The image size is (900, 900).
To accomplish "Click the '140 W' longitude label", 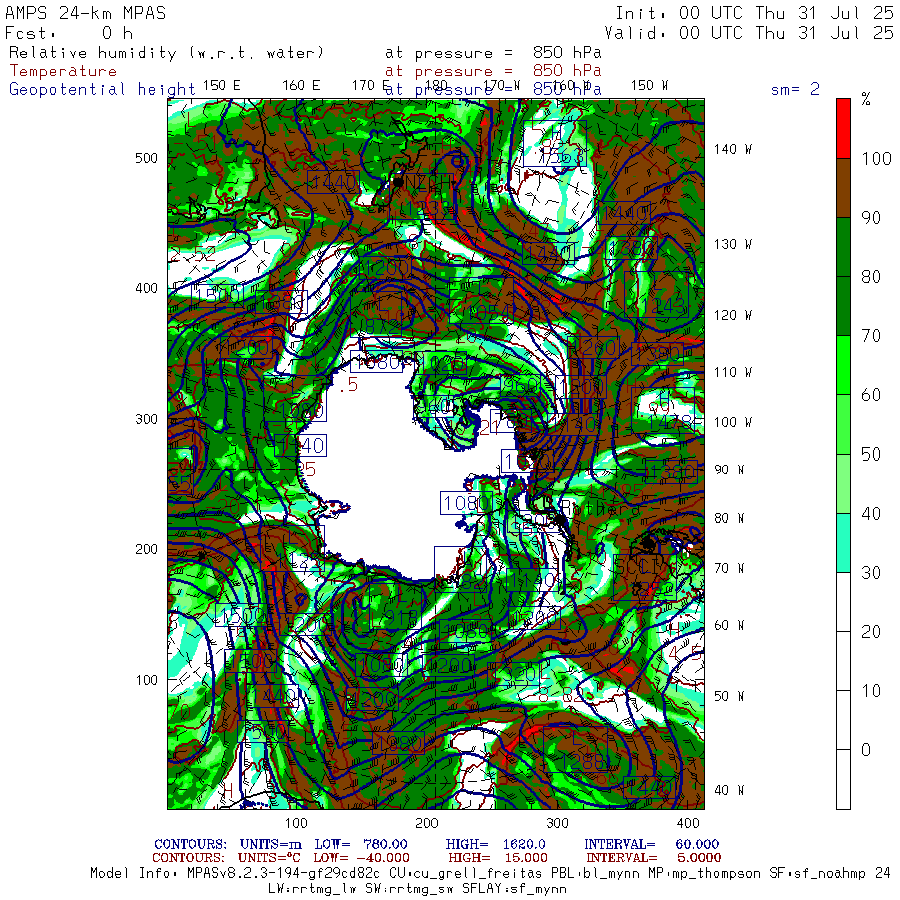I will 733,149.
